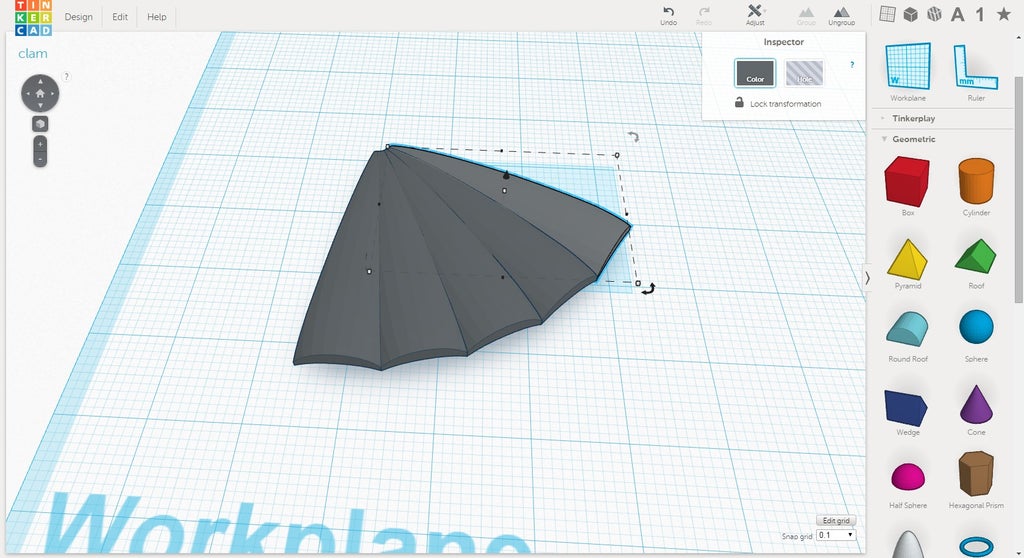The height and width of the screenshot is (558, 1024).
Task: Open the Help menu
Action: coord(157,17)
